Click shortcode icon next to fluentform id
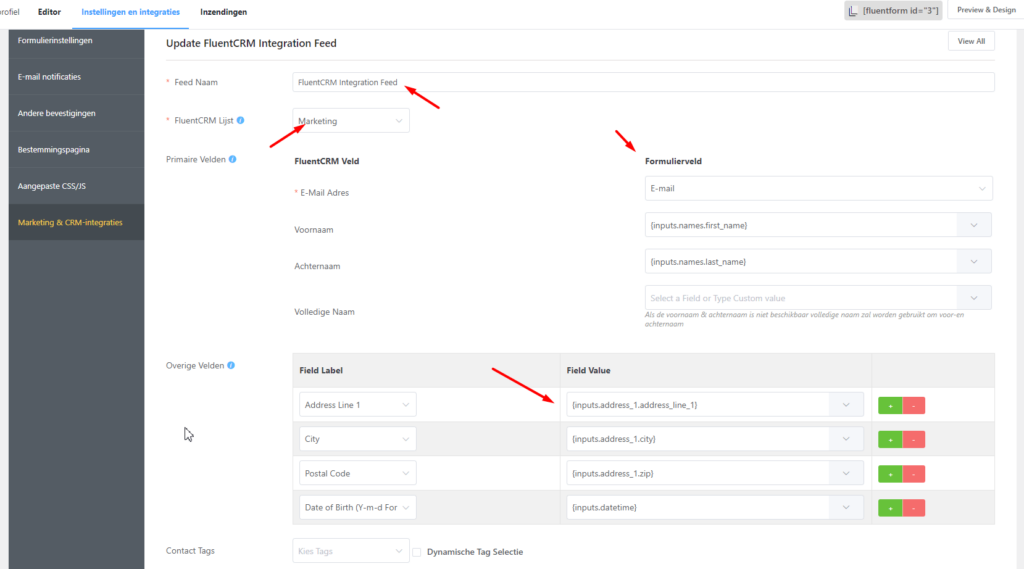The width and height of the screenshot is (1024, 569). click(x=853, y=11)
